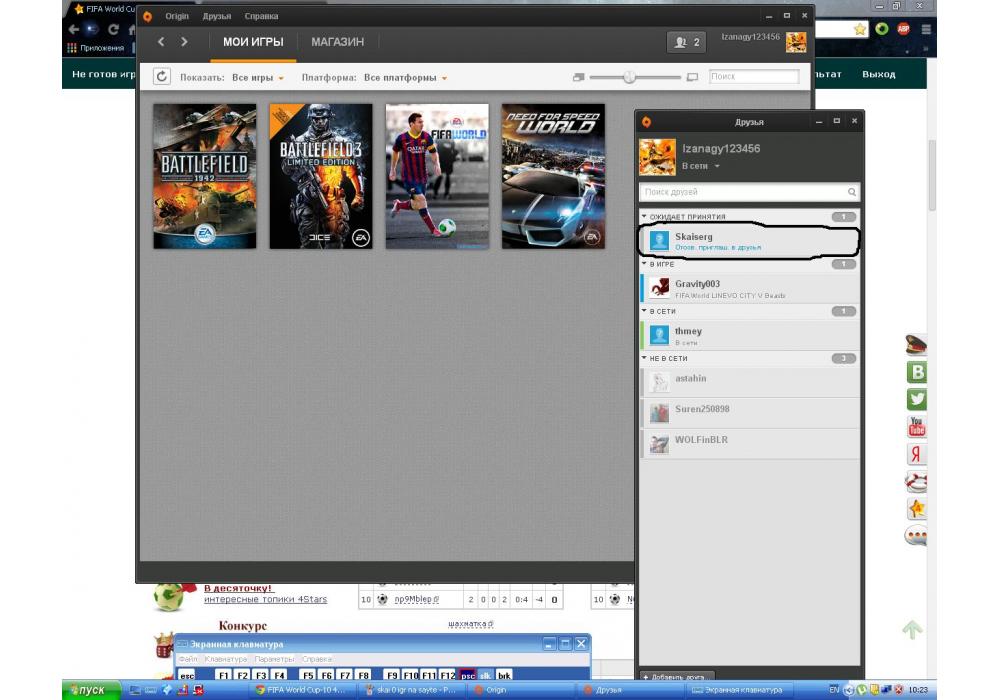Switch to the 'Магазин' tab
The width and height of the screenshot is (1000, 700).
(337, 42)
